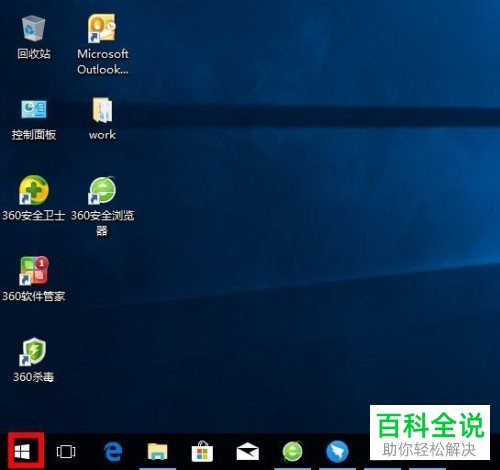Image resolution: width=500 pixels, height=470 pixels.
Task: Open Microsoft Store from the taskbar
Action: (x=202, y=452)
